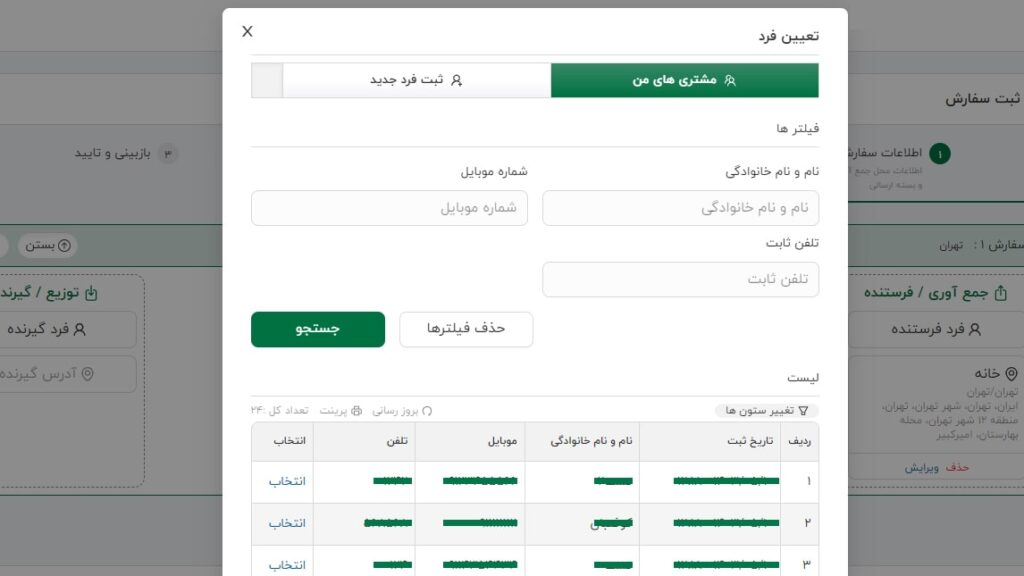Click the بروز رسانی refresh icon
1024x576 pixels.
tap(427, 411)
